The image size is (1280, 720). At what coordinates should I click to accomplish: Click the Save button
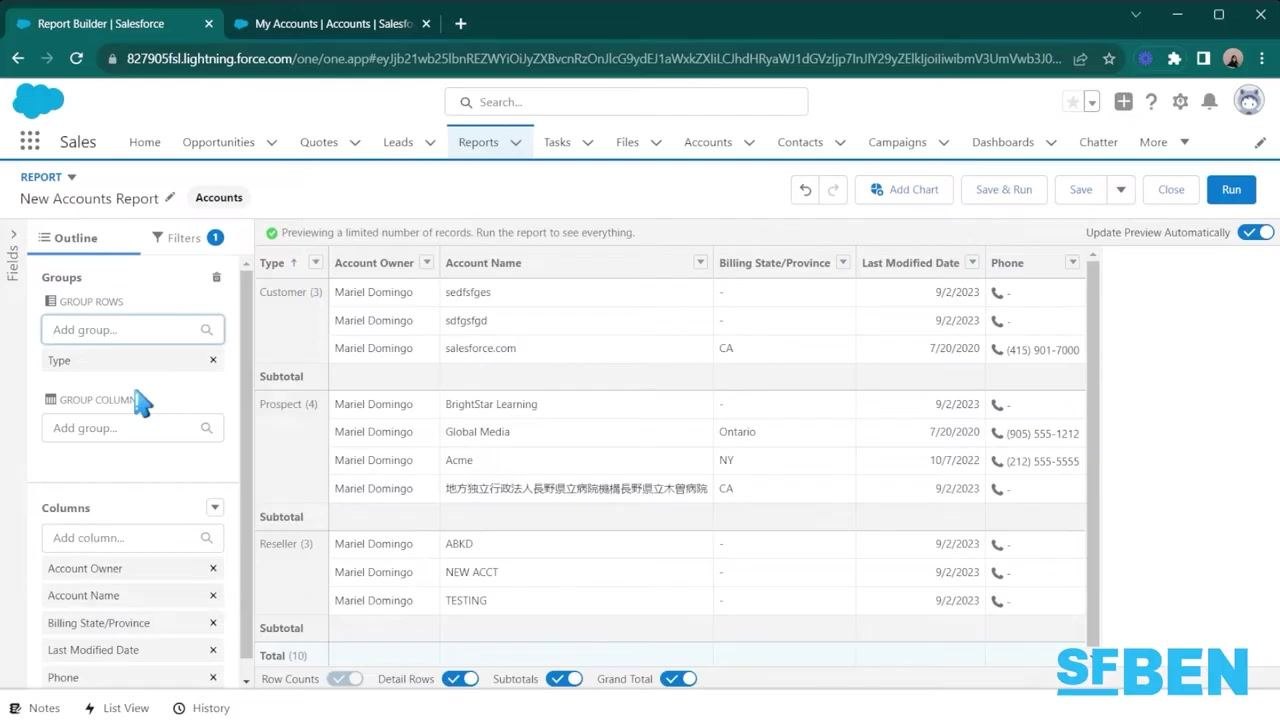(x=1081, y=190)
